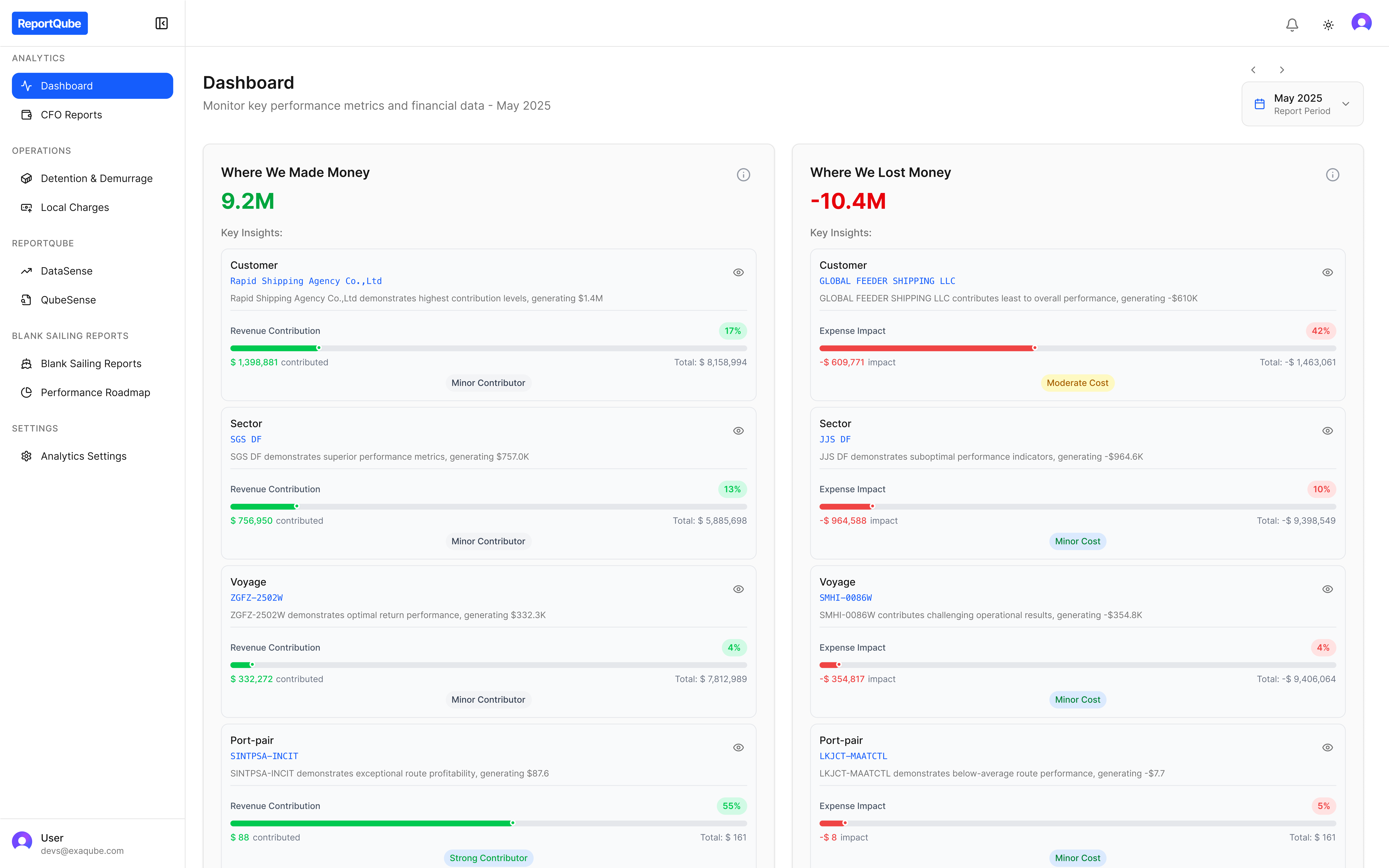Open the JJS DF sector link
1389x868 pixels.
pos(835,439)
